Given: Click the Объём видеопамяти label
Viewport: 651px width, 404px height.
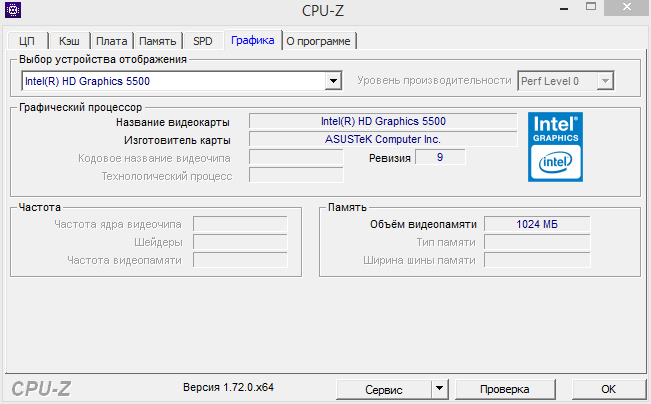Looking at the screenshot, I should (423, 224).
